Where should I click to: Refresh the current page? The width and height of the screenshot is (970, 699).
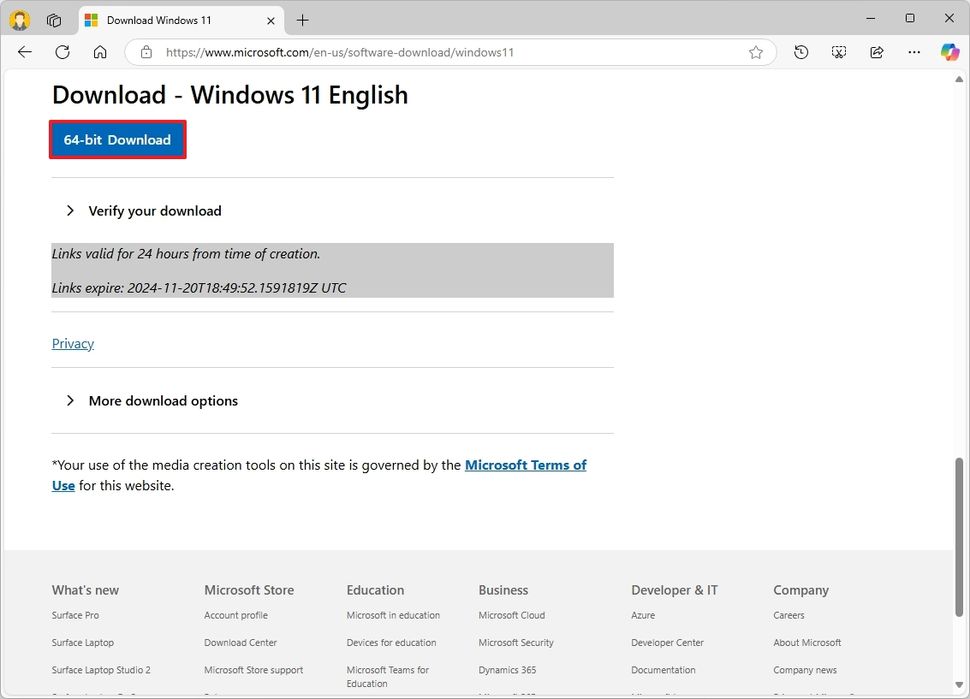[62, 52]
